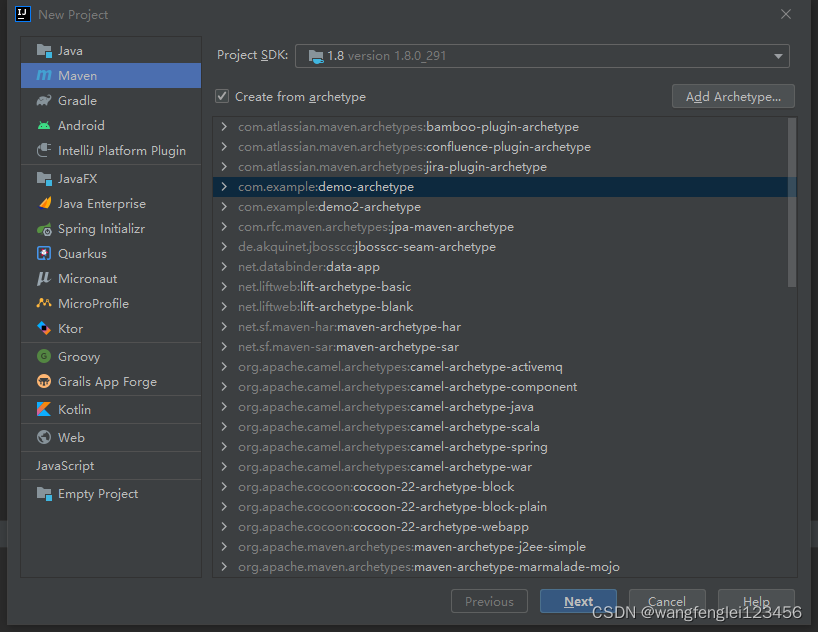This screenshot has height=632, width=818.
Task: Click the Spring Initializr icon
Action: 44,229
